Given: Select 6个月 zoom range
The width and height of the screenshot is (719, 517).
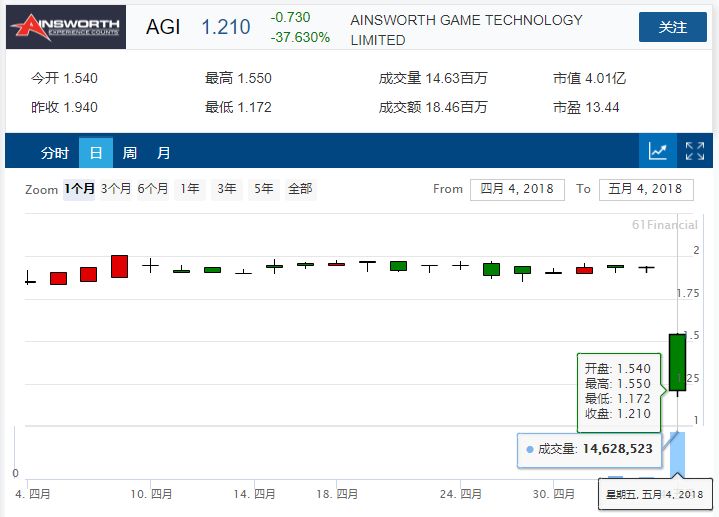Looking at the screenshot, I should pyautogui.click(x=153, y=189).
